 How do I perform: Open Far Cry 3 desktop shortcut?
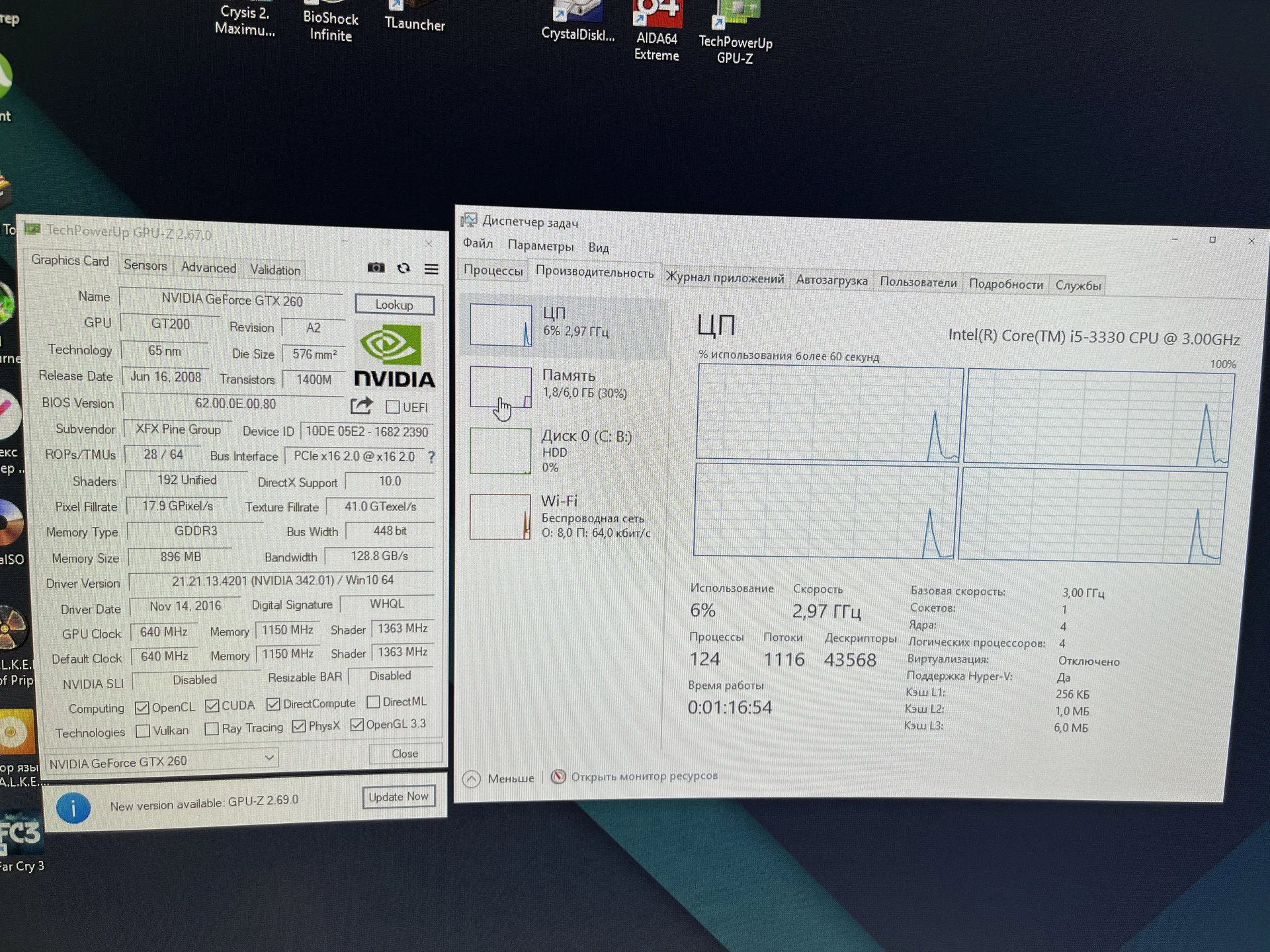click(x=22, y=843)
